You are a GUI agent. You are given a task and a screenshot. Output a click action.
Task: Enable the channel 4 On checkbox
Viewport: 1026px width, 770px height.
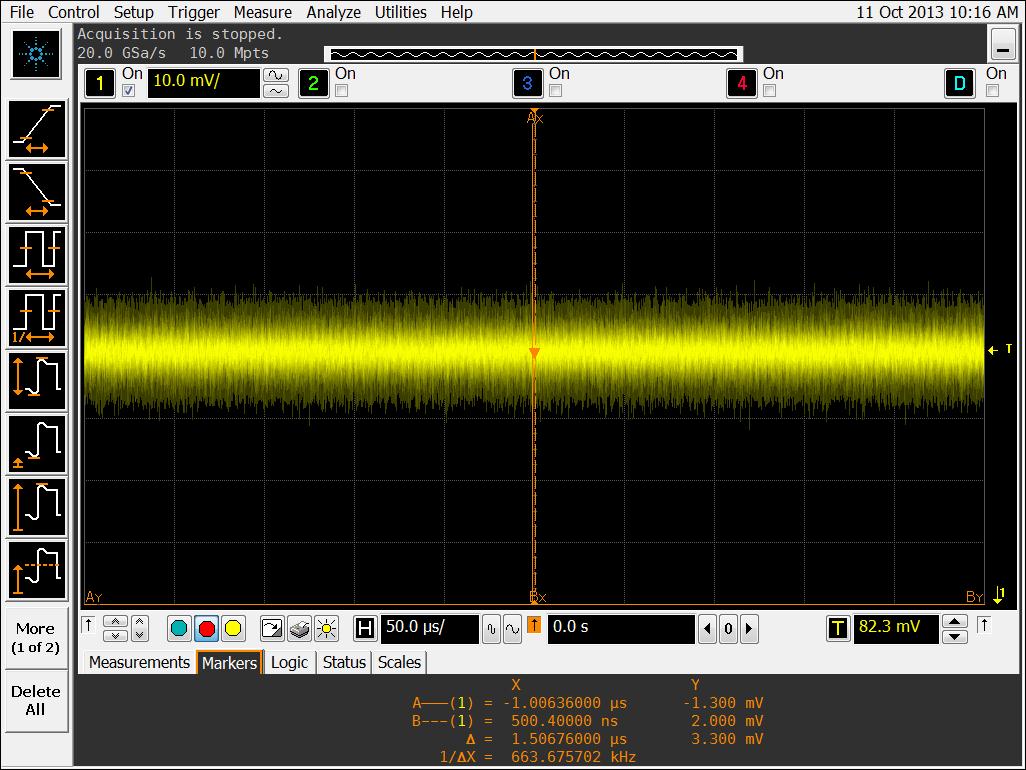pyautogui.click(x=770, y=91)
